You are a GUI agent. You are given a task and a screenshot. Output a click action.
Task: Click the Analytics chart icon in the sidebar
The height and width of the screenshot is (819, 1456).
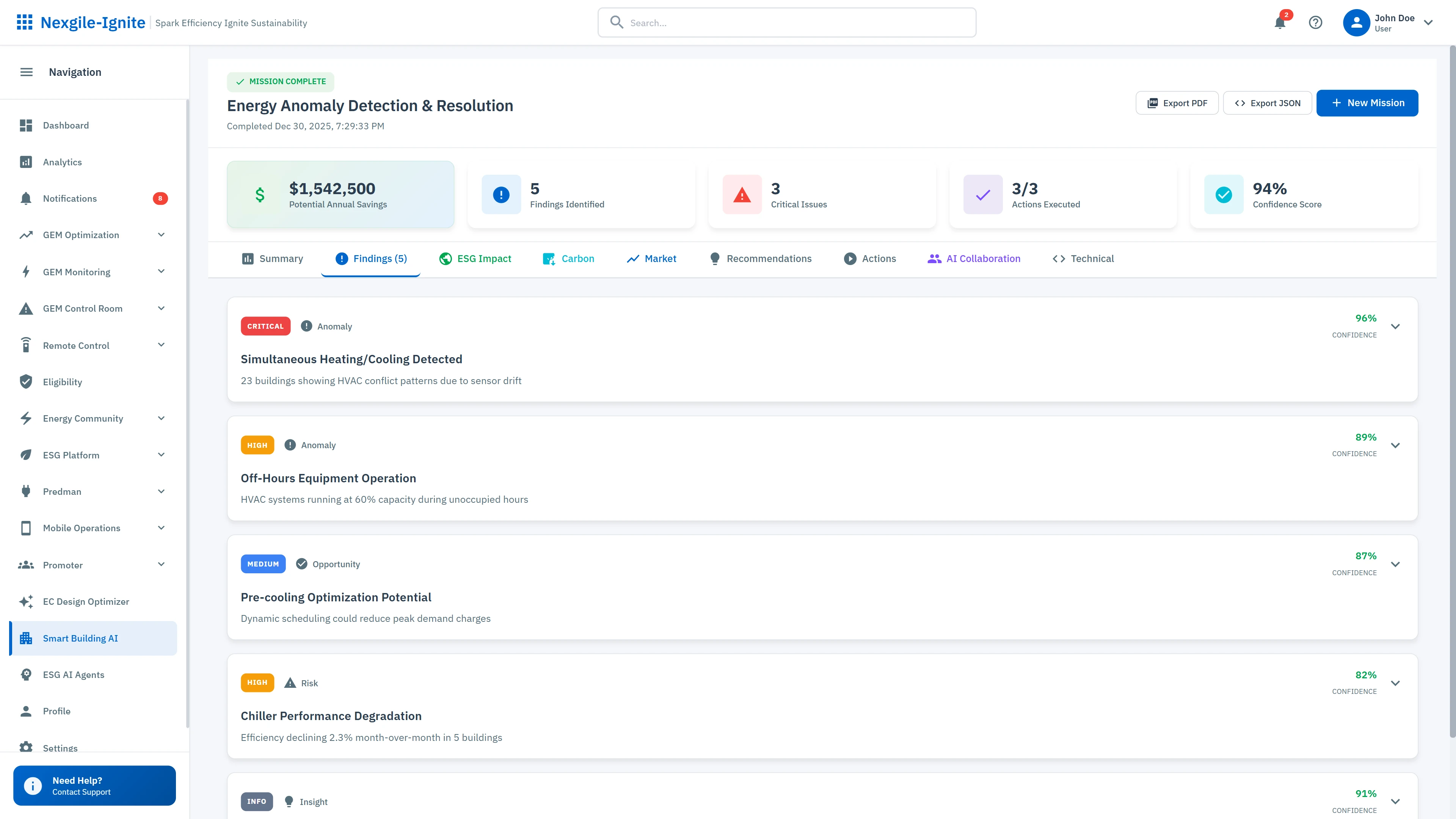point(26,162)
